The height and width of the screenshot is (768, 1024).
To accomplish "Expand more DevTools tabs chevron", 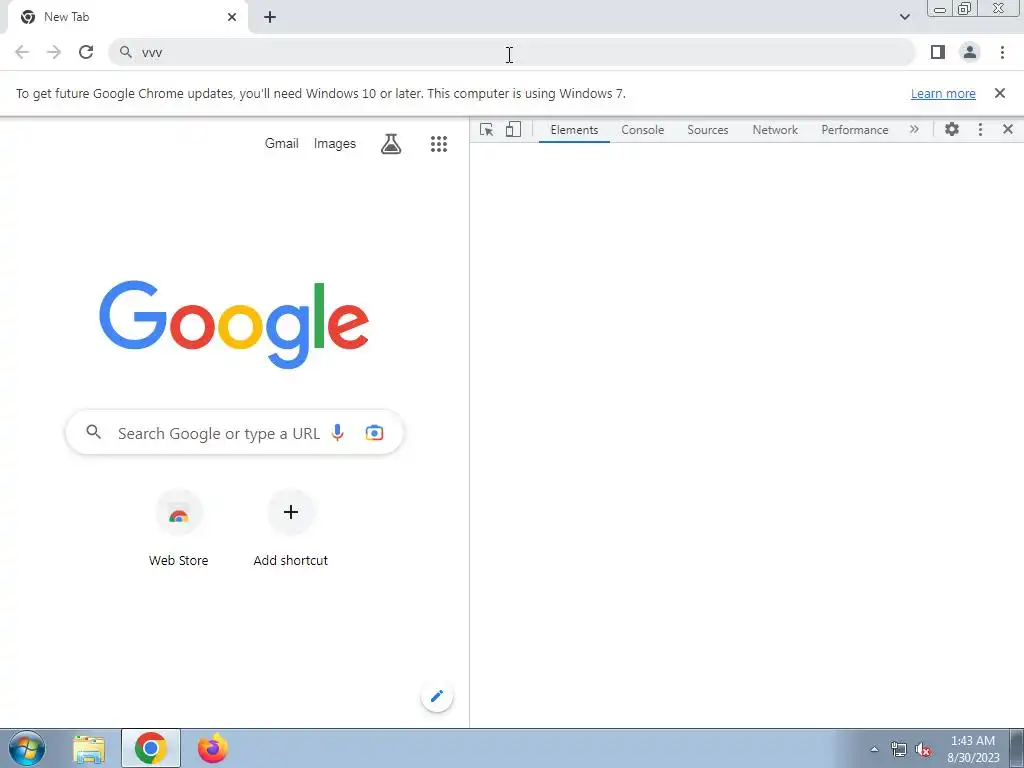I will click(914, 129).
